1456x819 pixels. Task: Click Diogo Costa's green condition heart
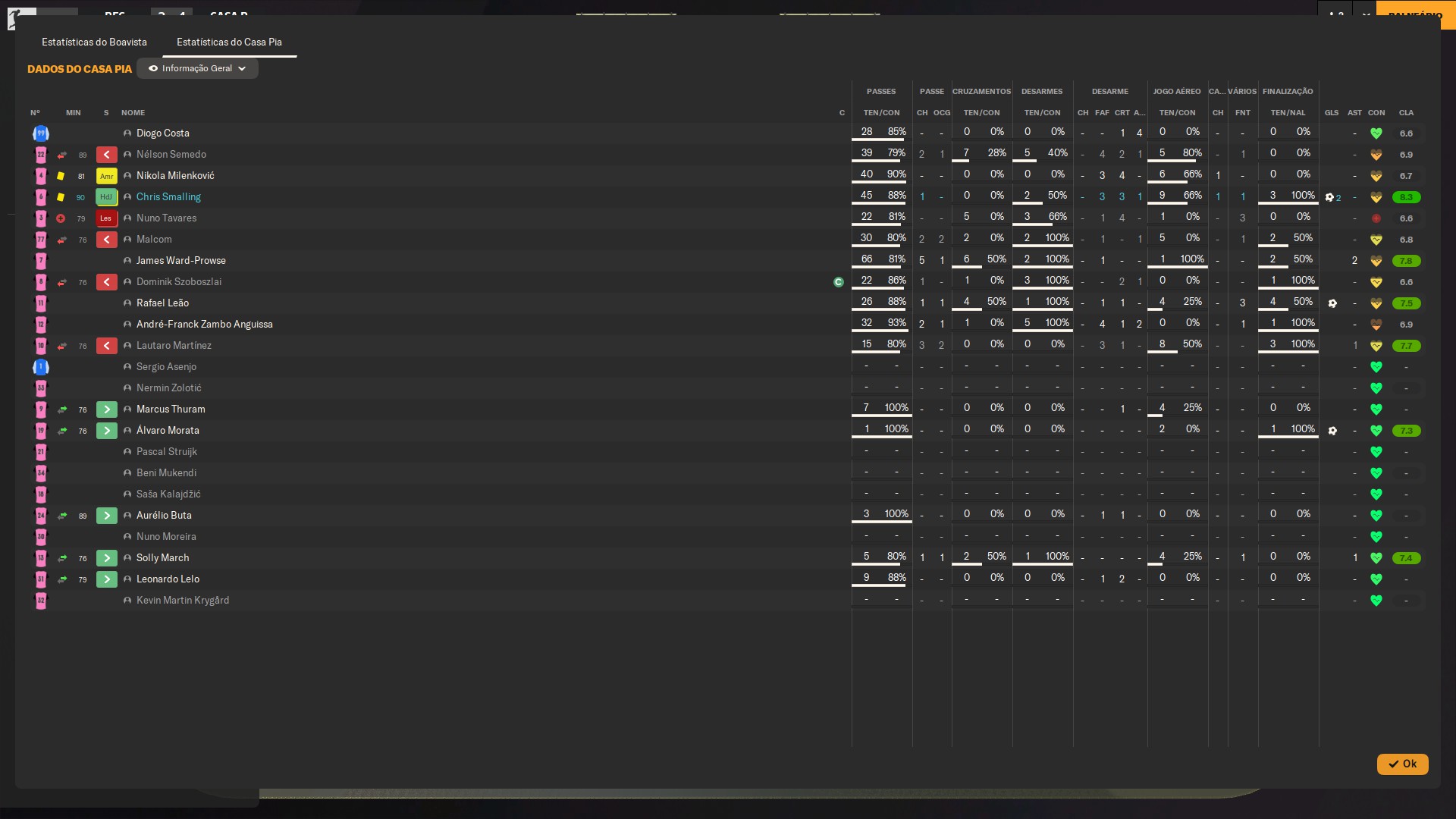1376,133
